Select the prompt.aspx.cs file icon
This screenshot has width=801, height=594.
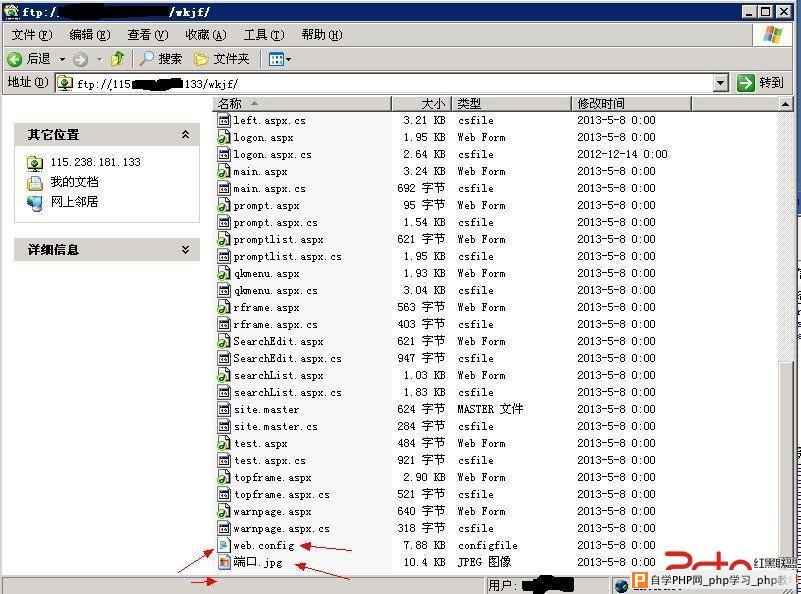[x=224, y=222]
